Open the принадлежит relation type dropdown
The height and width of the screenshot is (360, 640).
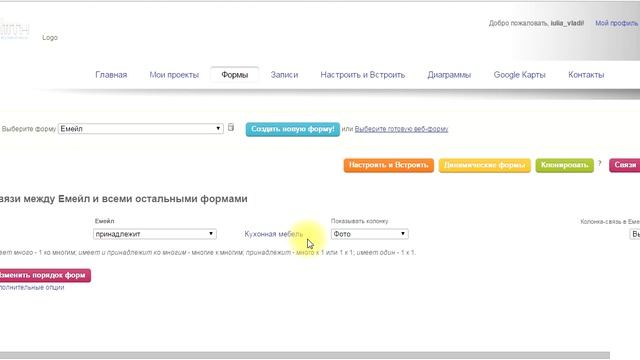tap(155, 234)
